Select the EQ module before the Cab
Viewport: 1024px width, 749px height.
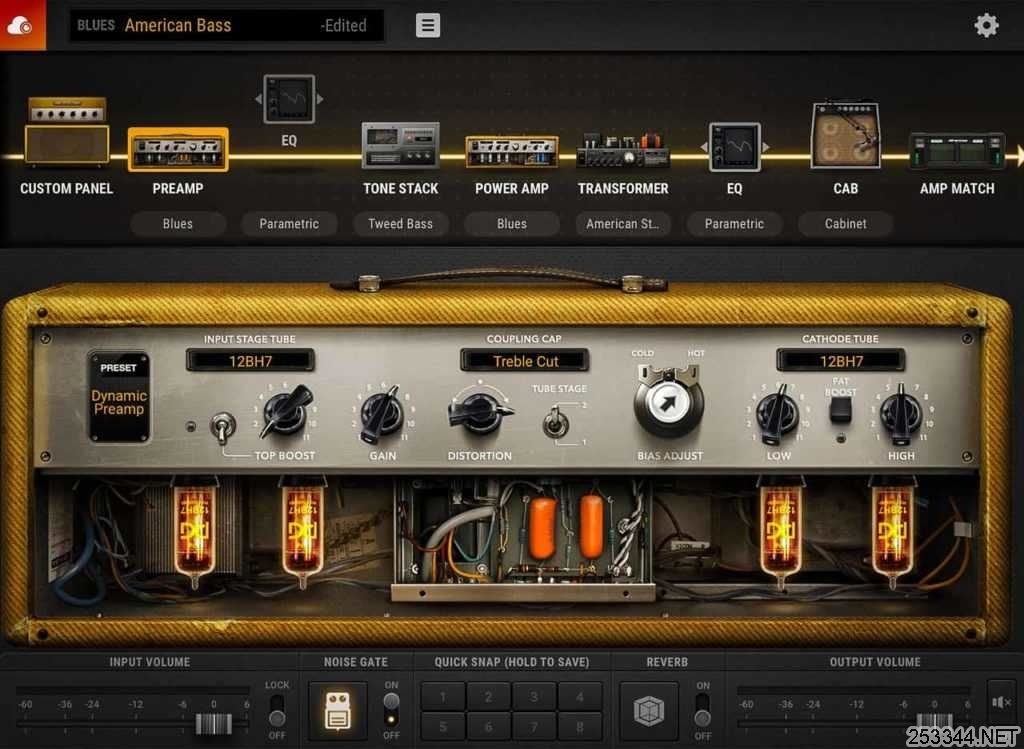coord(735,148)
